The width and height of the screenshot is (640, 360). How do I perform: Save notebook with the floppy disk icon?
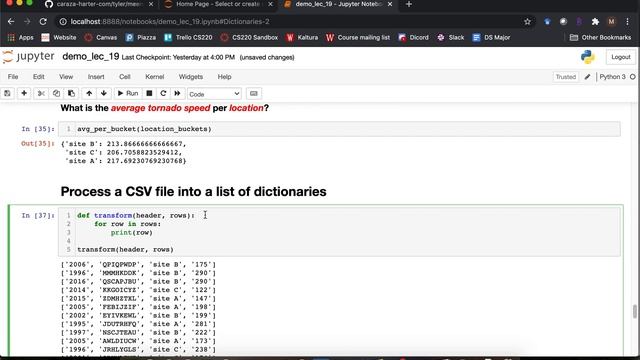[7, 93]
